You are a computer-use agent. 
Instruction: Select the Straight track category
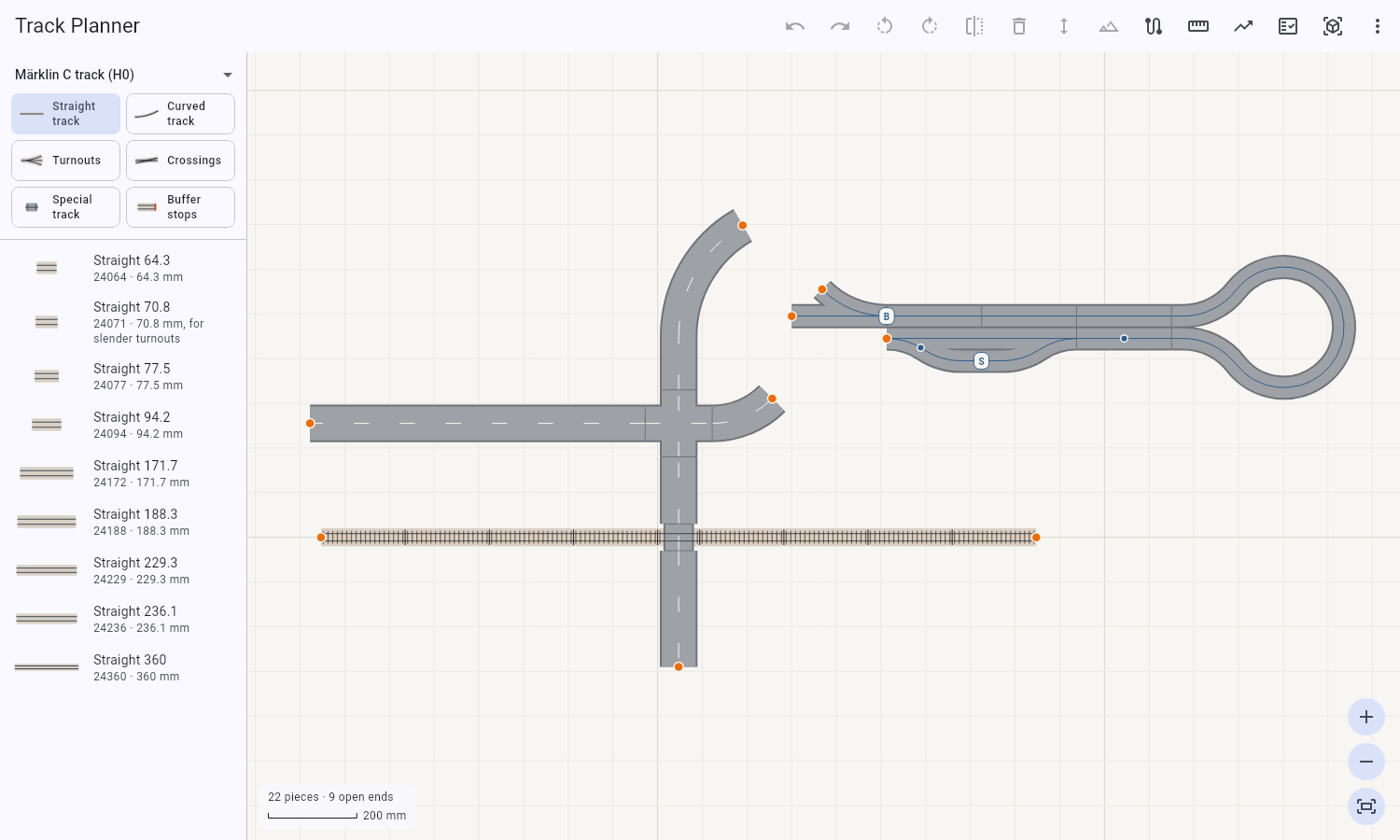click(65, 114)
